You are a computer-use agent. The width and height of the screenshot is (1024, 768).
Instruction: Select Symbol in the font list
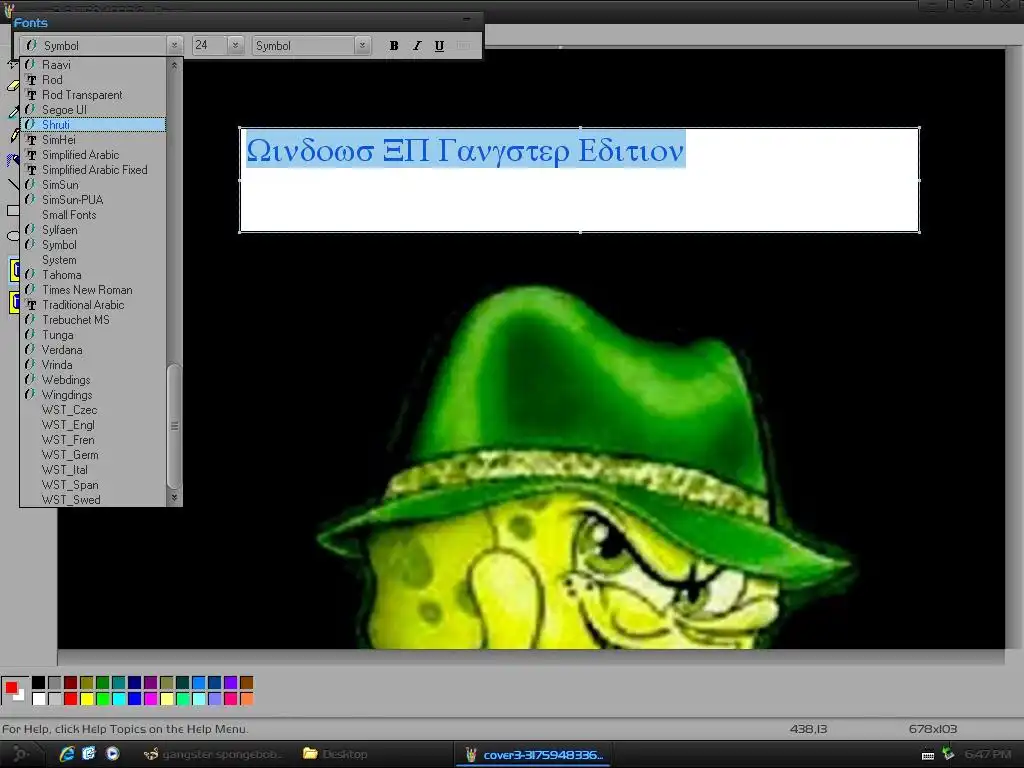(x=93, y=245)
